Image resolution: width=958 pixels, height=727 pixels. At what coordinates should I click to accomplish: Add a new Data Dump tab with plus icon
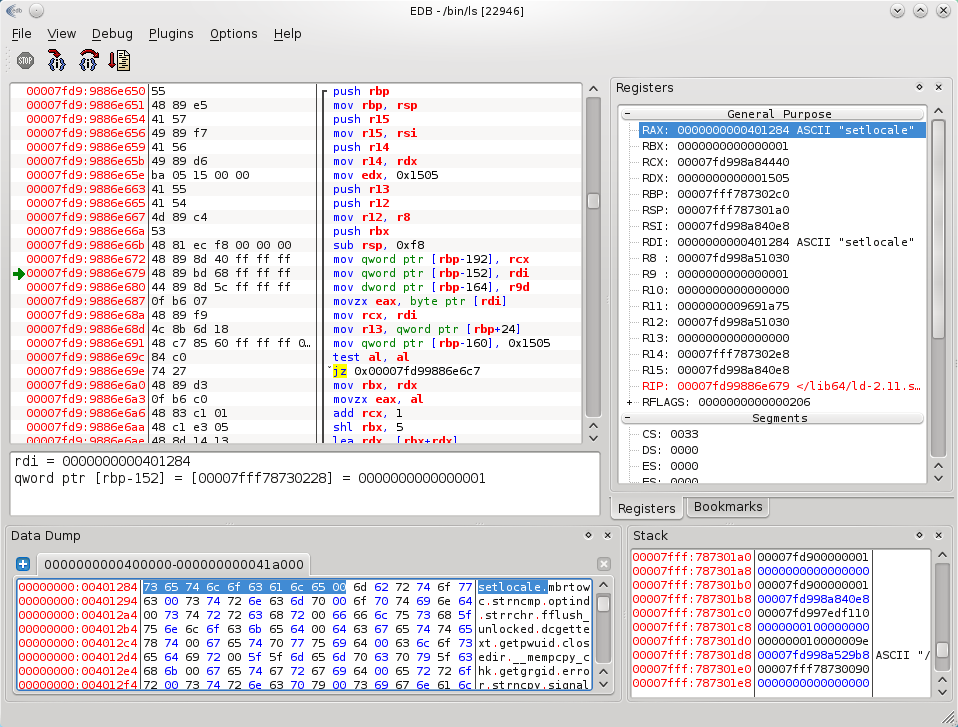click(x=23, y=564)
